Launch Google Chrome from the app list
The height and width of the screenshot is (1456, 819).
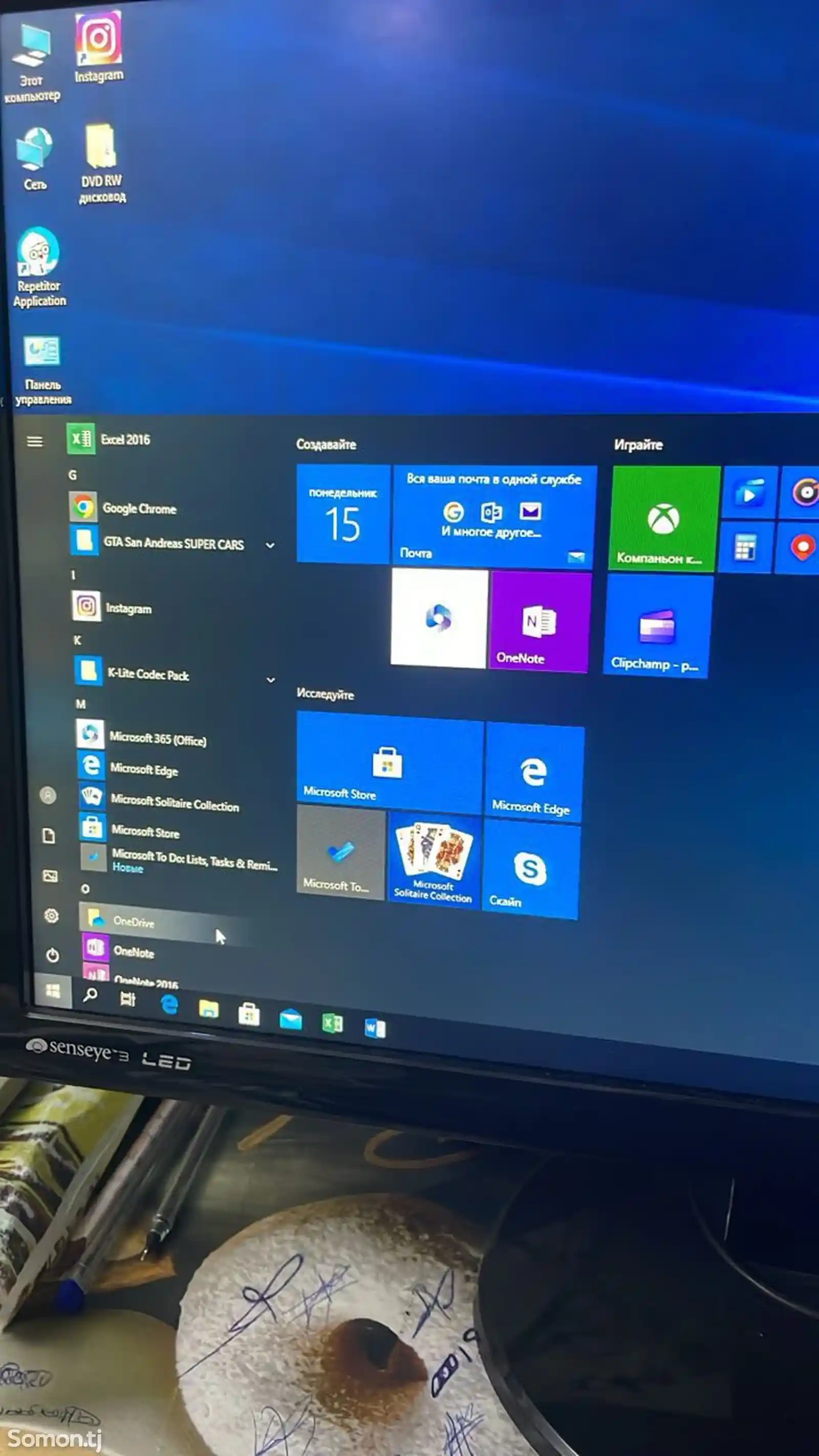pyautogui.click(x=124, y=507)
